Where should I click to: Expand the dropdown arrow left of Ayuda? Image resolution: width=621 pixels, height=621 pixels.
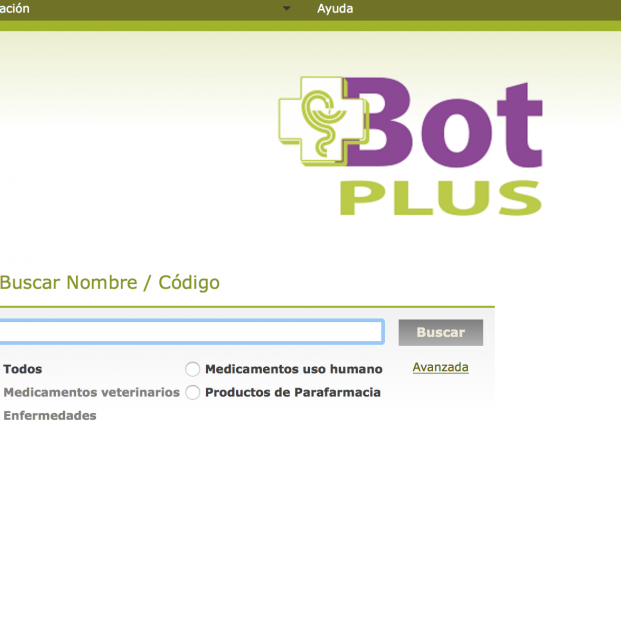tap(287, 9)
